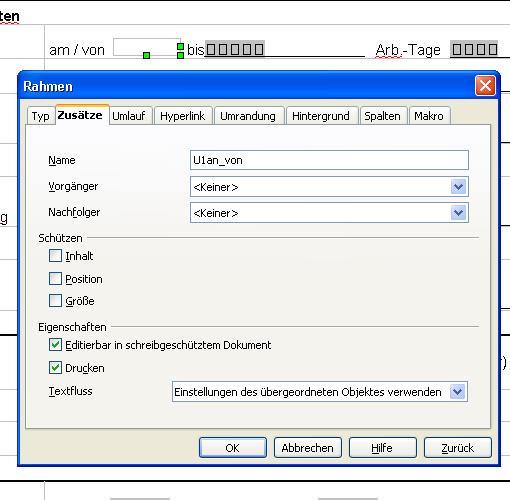Reset settings with the Zurück button
510x500 pixels.
click(x=458, y=448)
